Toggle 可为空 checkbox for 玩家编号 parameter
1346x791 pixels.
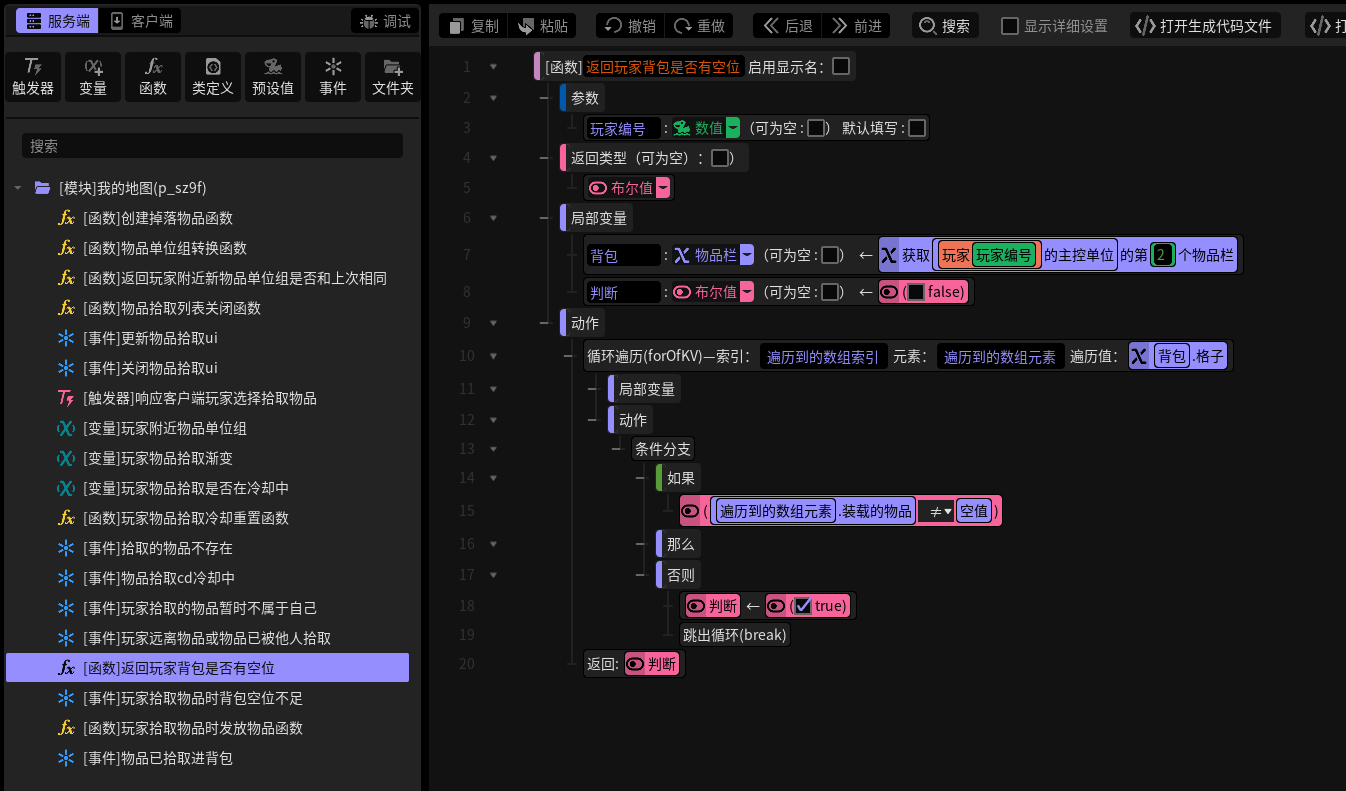point(816,128)
